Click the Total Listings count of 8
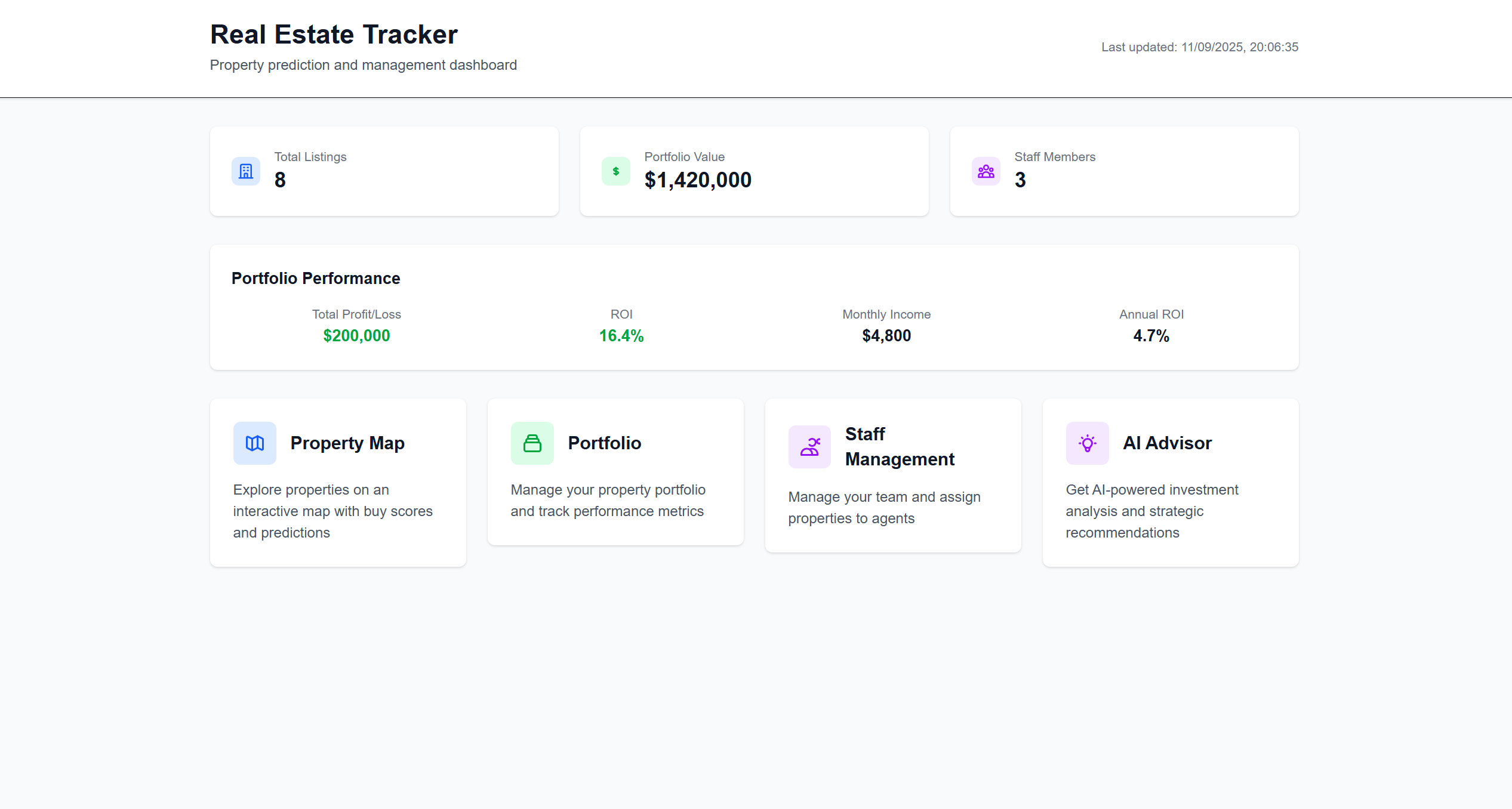The height and width of the screenshot is (809, 1512). pos(279,180)
